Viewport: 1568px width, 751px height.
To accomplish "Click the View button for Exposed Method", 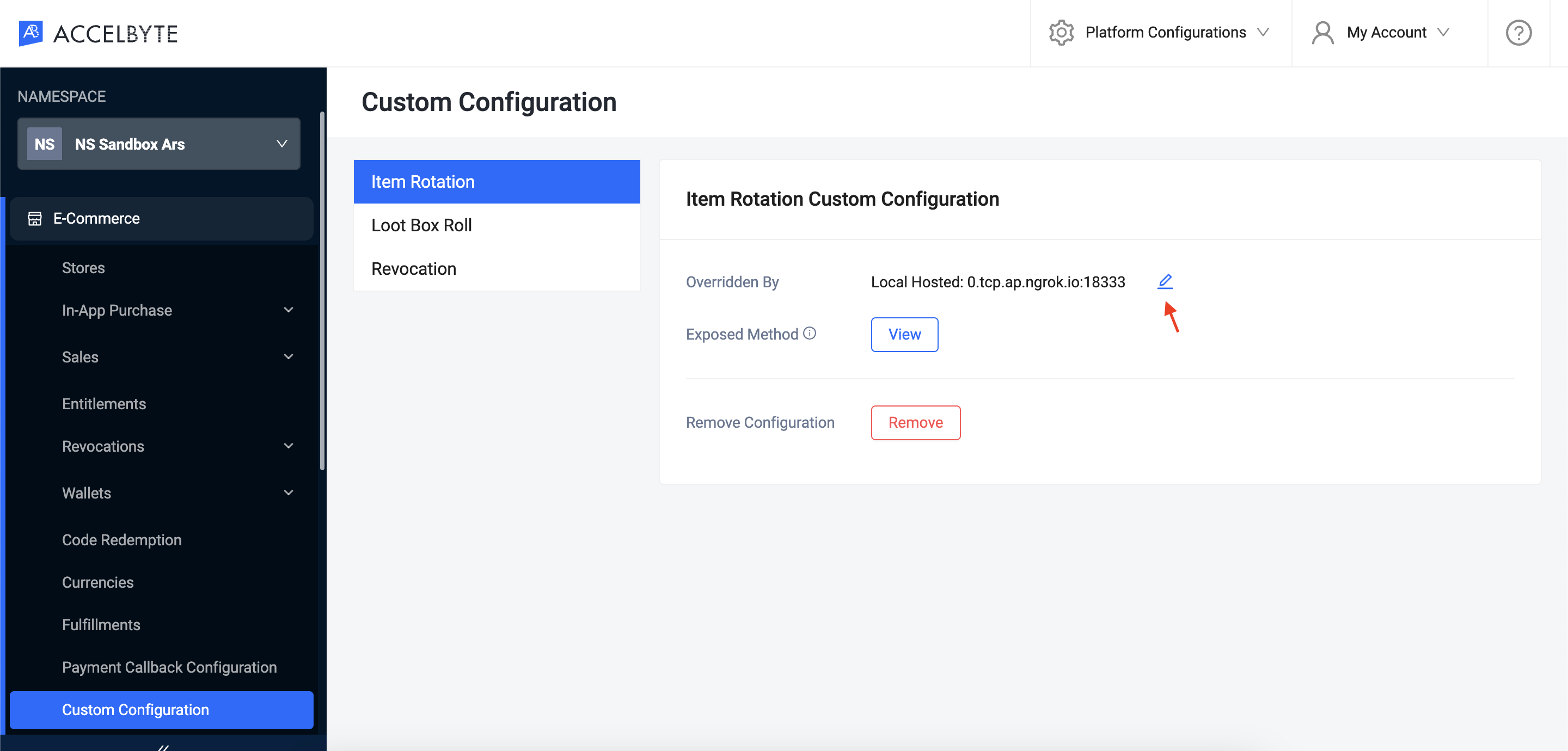I will point(905,334).
